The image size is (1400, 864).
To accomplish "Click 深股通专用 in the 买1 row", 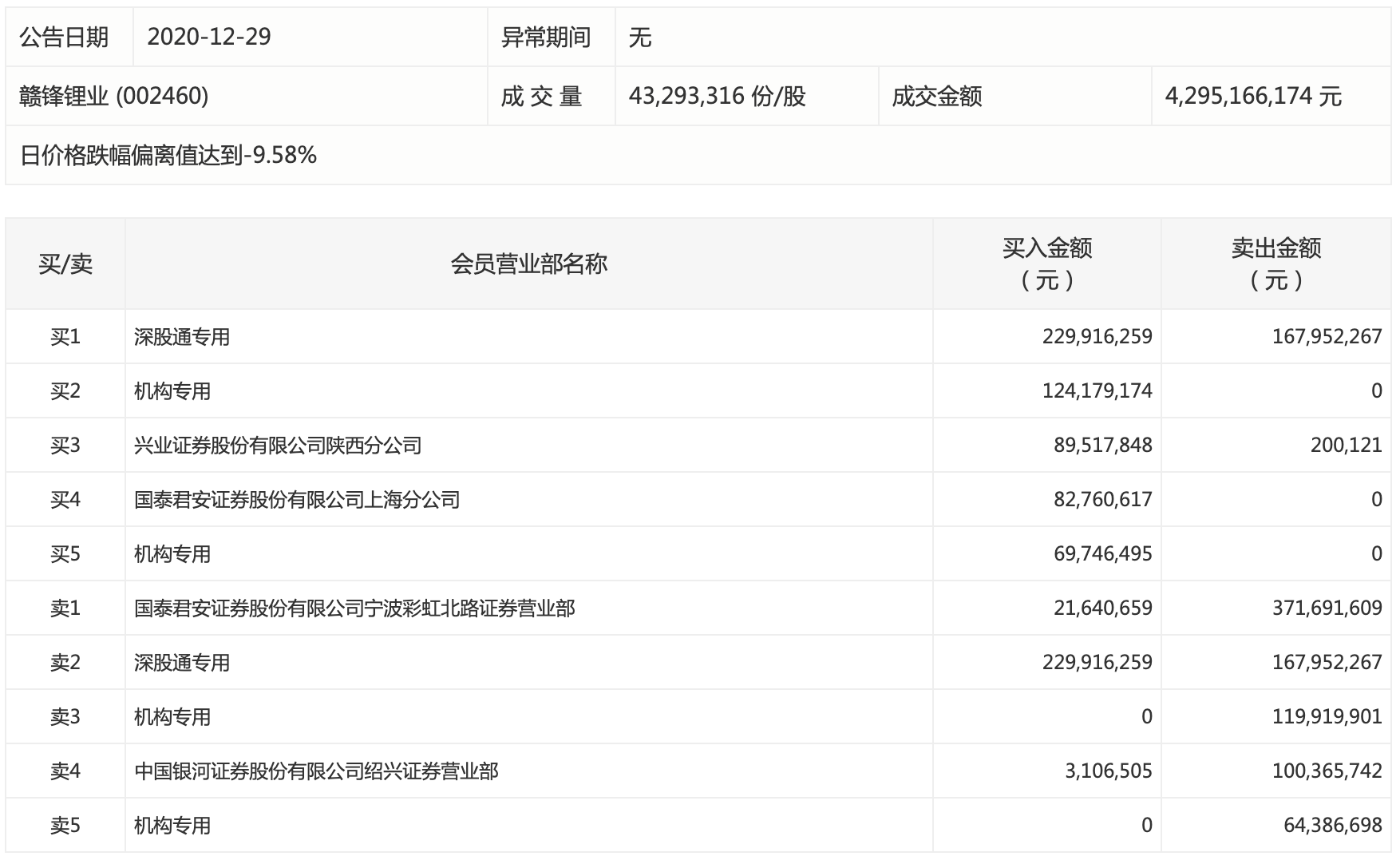I will 182,337.
